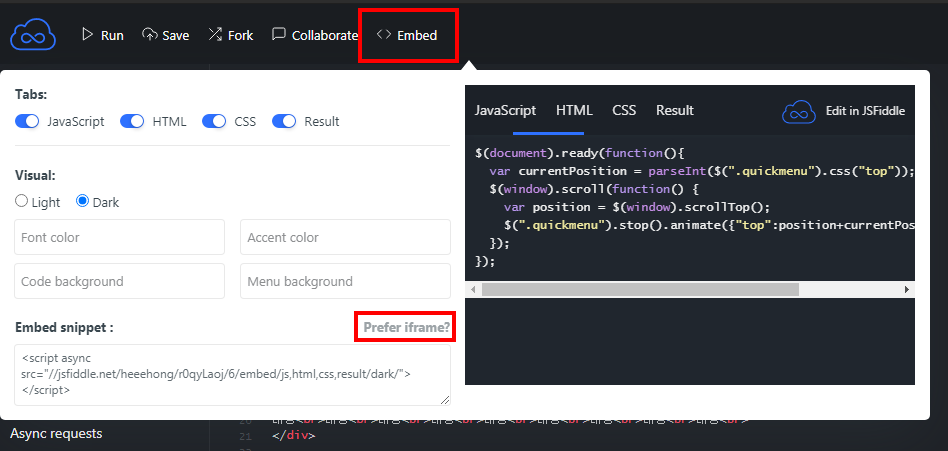Click the 'Tabs:' heading text
Screen dimensions: 948x451
tap(31, 94)
